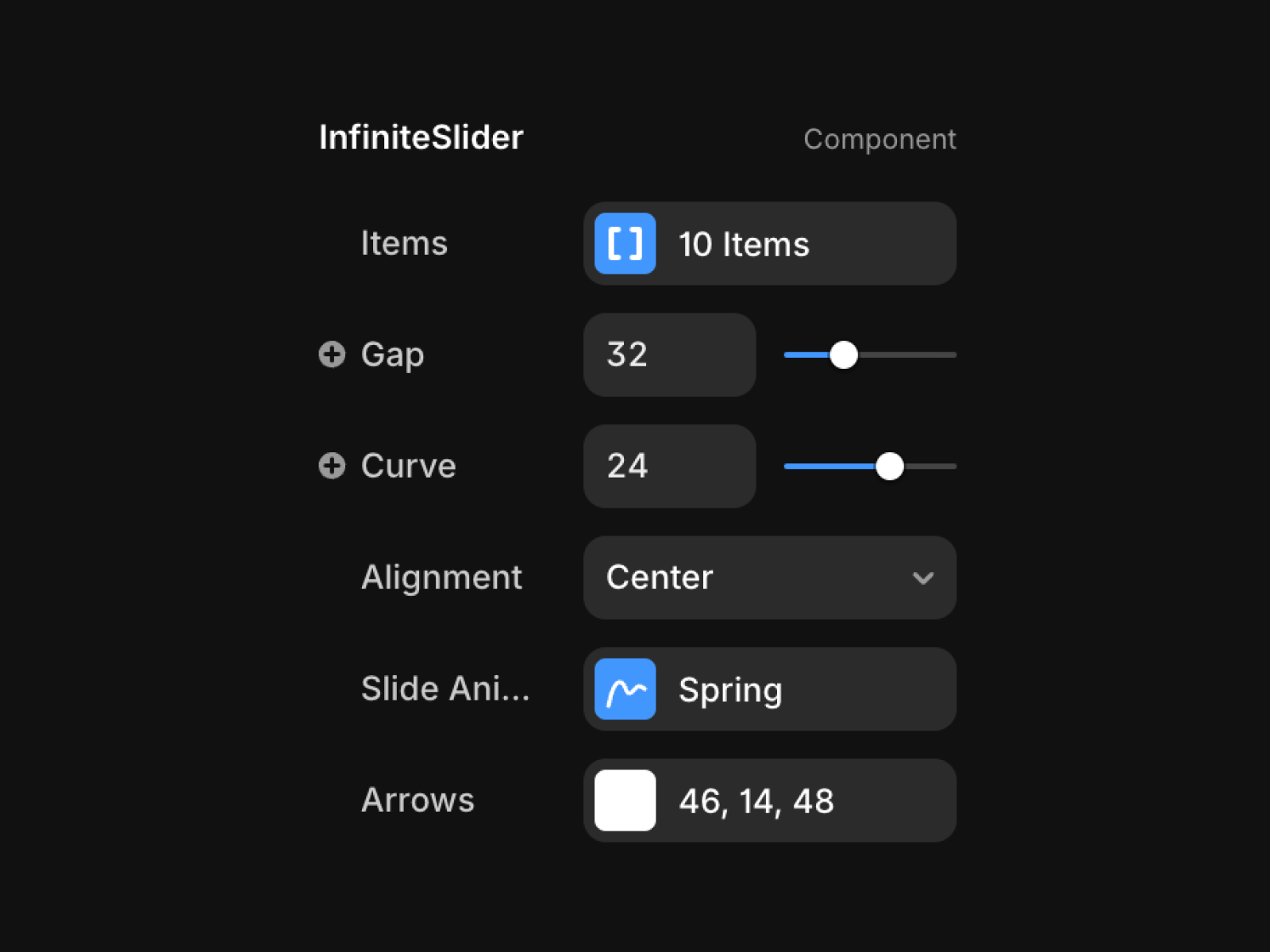Viewport: 1270px width, 952px height.
Task: Select the Slide Ani... property label
Action: pos(444,688)
